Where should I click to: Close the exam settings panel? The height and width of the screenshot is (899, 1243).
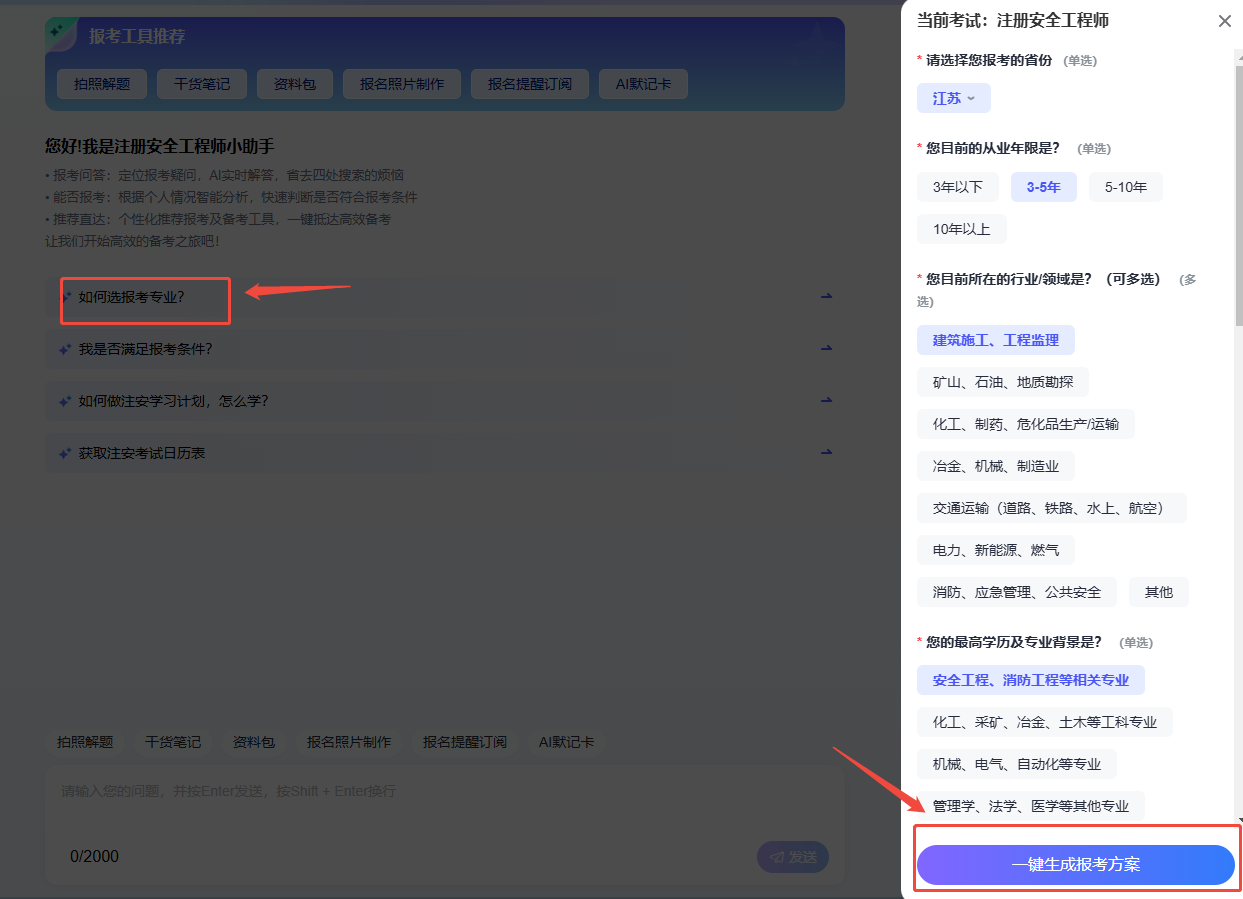[1224, 21]
